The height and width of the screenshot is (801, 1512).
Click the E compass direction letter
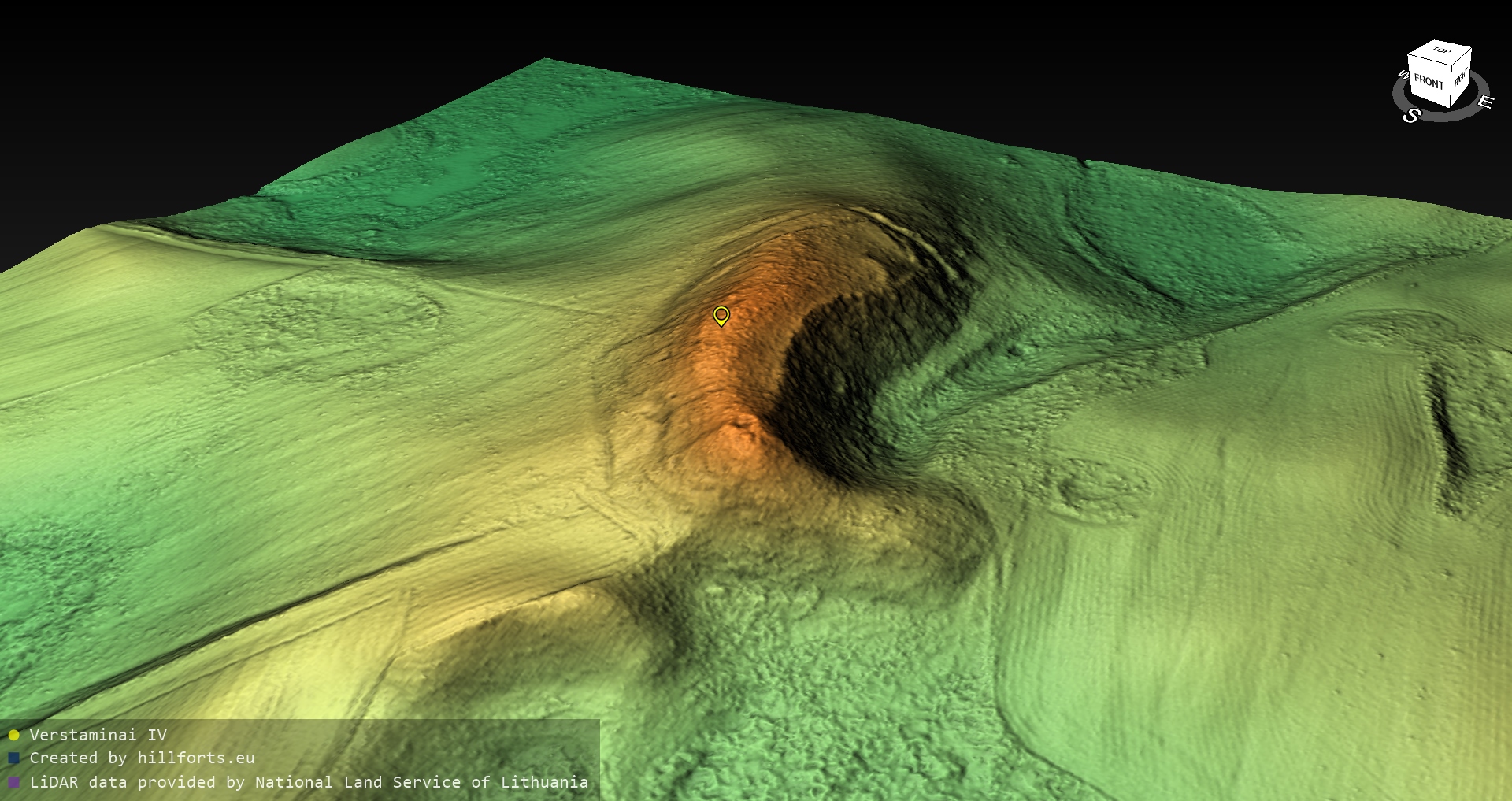pos(1484,102)
